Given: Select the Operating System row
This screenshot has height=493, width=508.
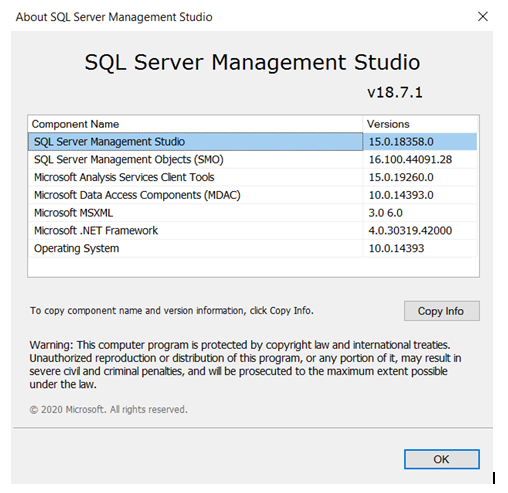Looking at the screenshot, I should 253,248.
